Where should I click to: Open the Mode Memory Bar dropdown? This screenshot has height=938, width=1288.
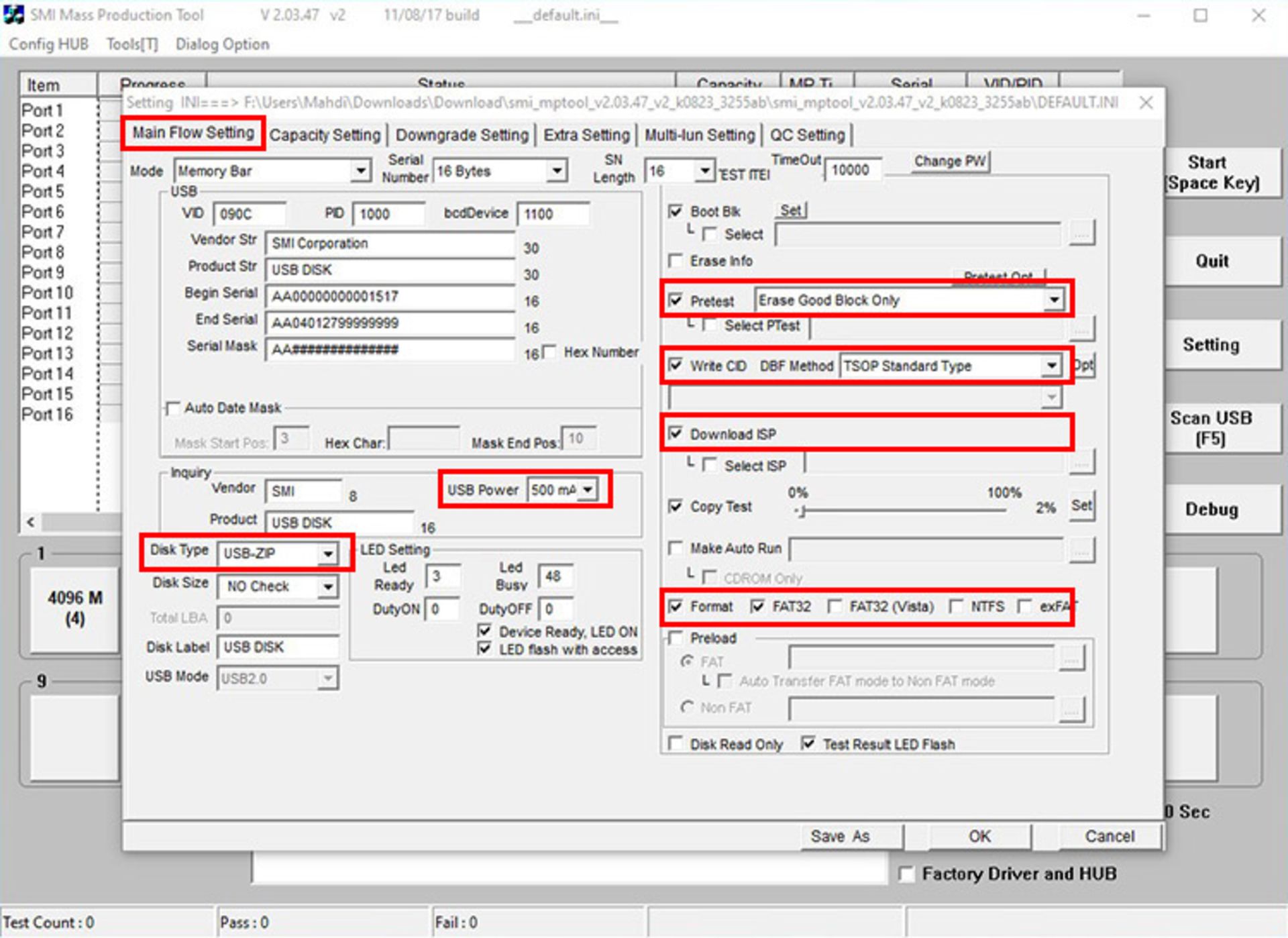tap(361, 171)
